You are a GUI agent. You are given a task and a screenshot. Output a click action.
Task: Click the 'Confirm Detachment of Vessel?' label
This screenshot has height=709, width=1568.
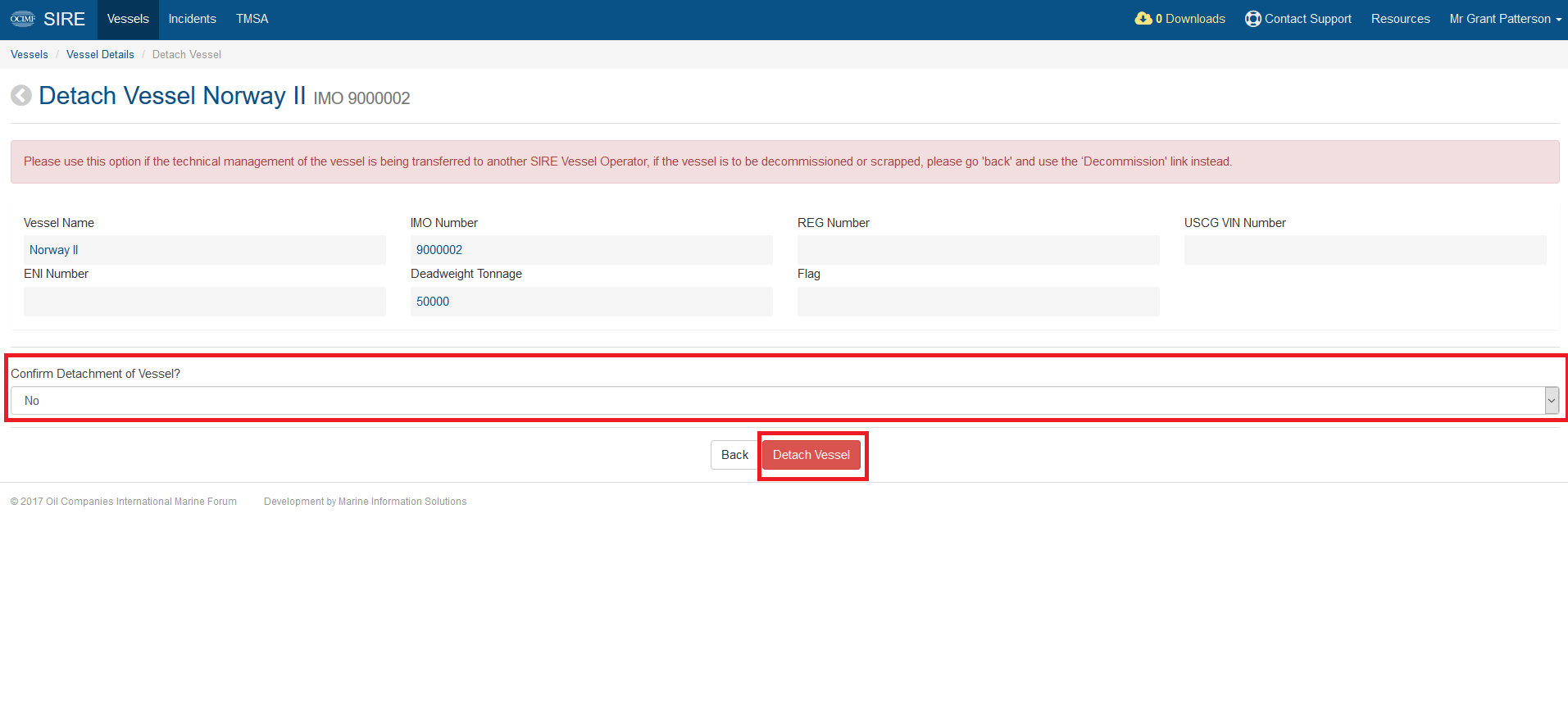[x=95, y=374]
